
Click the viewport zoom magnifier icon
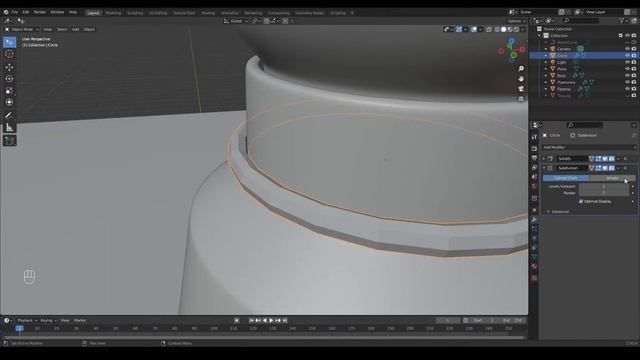pyautogui.click(x=521, y=69)
